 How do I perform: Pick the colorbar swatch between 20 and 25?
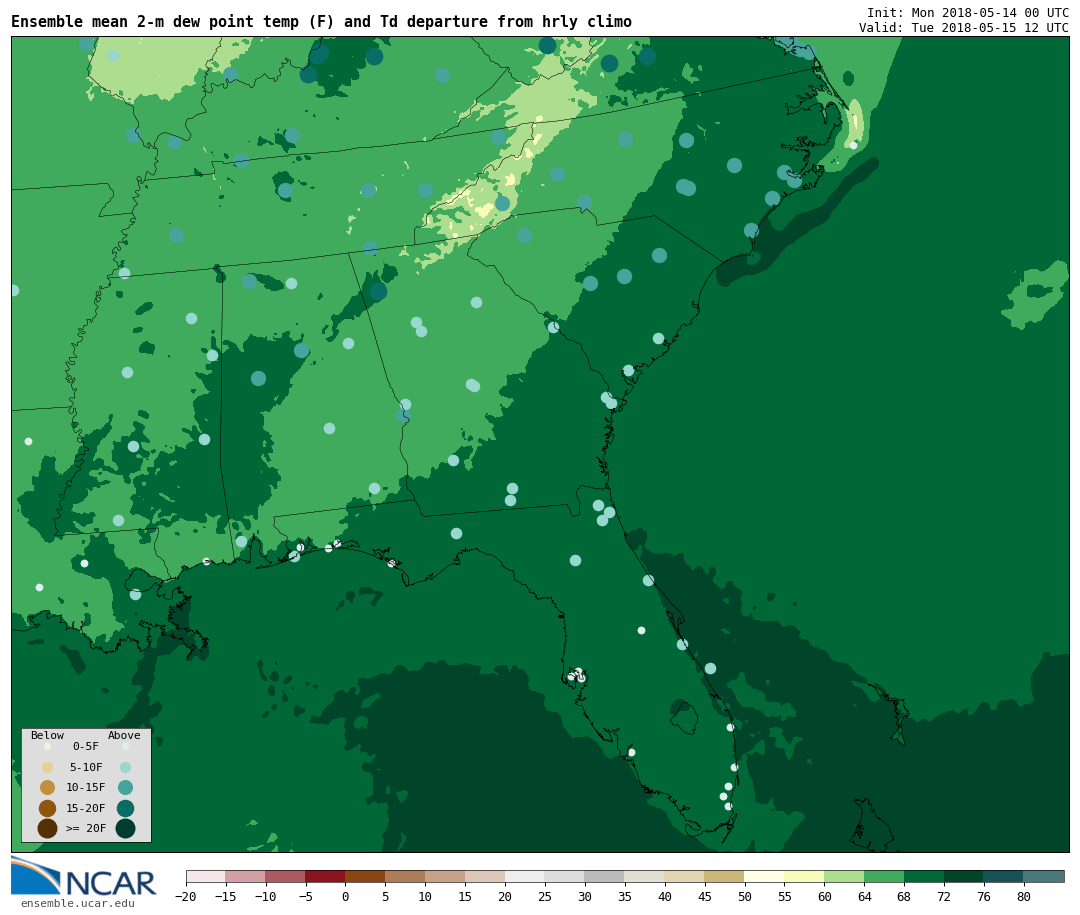point(525,876)
